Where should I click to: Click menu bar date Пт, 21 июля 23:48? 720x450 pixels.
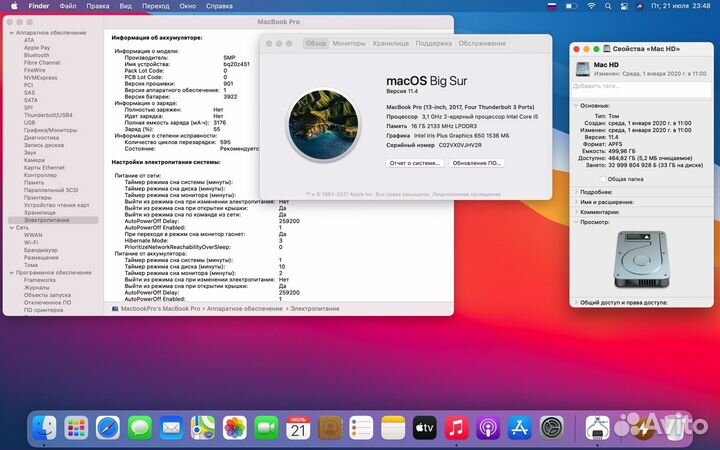pos(681,6)
